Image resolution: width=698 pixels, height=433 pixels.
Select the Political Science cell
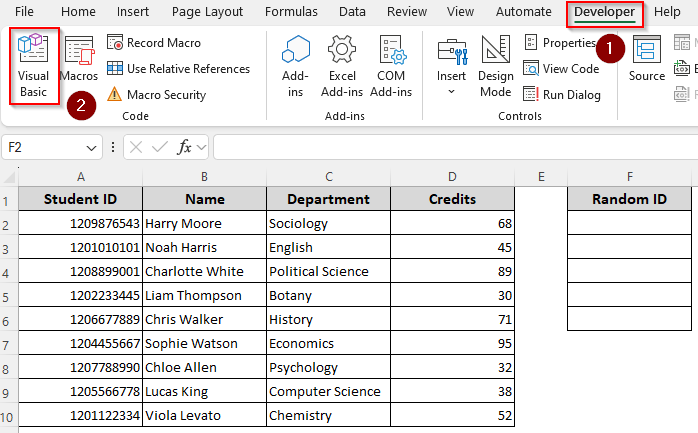pos(329,271)
